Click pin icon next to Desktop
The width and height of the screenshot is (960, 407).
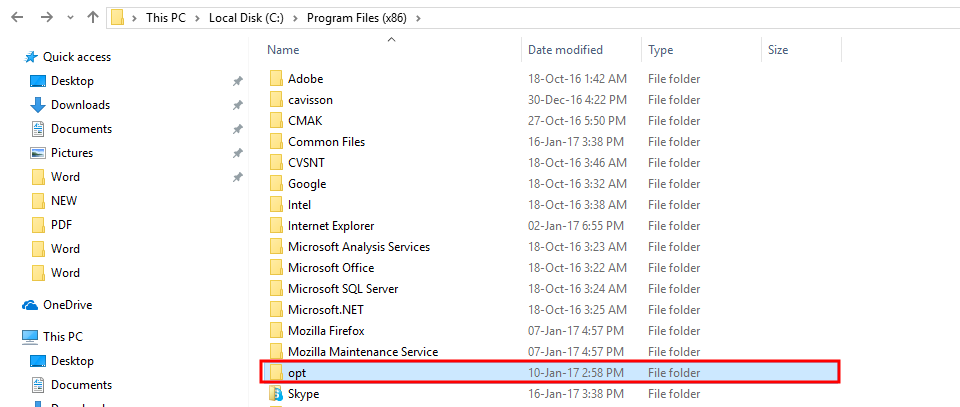238,81
